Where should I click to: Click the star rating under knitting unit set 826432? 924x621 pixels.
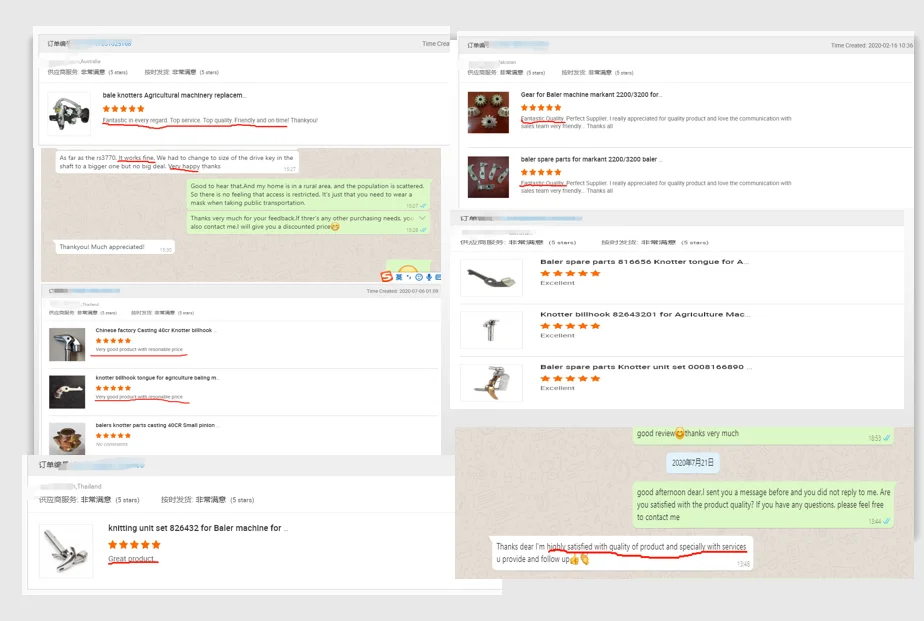[x=134, y=544]
